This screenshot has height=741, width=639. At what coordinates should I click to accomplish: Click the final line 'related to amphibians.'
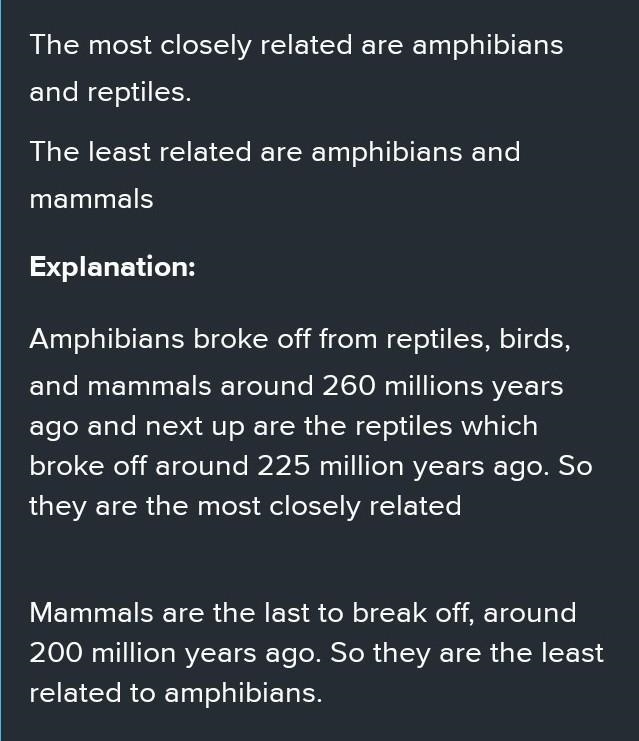tap(176, 694)
